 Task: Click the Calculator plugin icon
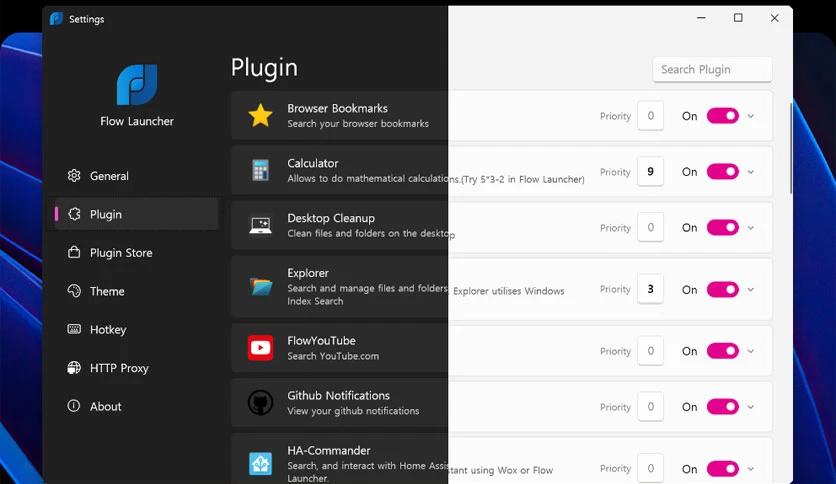tap(260, 171)
